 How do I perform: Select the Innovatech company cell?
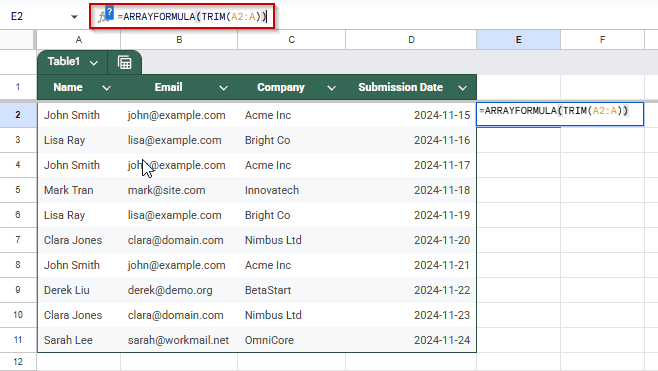tap(292, 190)
